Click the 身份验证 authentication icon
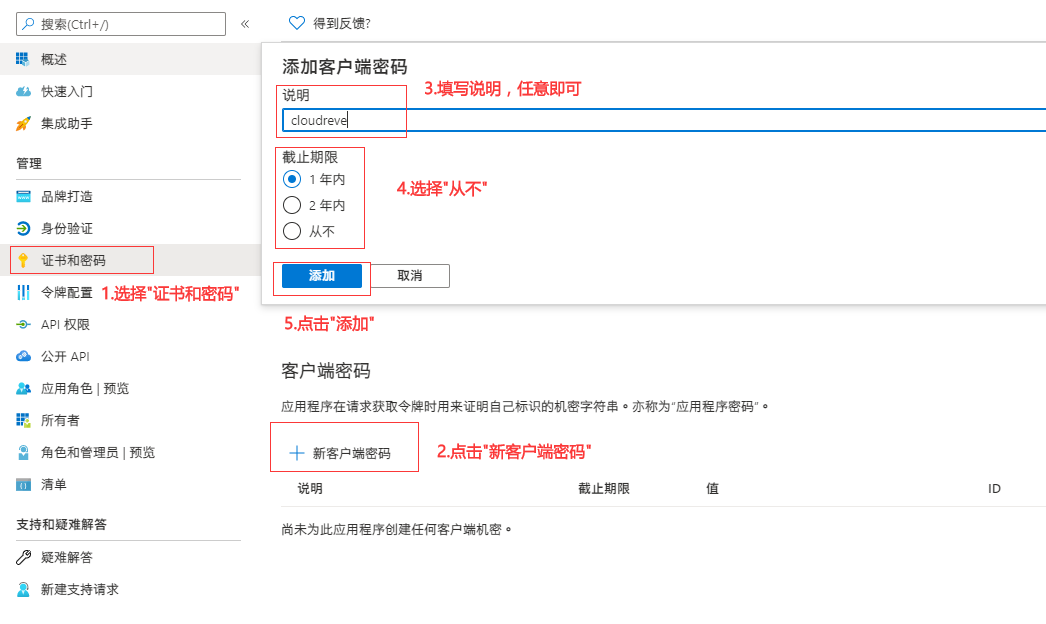 click(x=23, y=228)
